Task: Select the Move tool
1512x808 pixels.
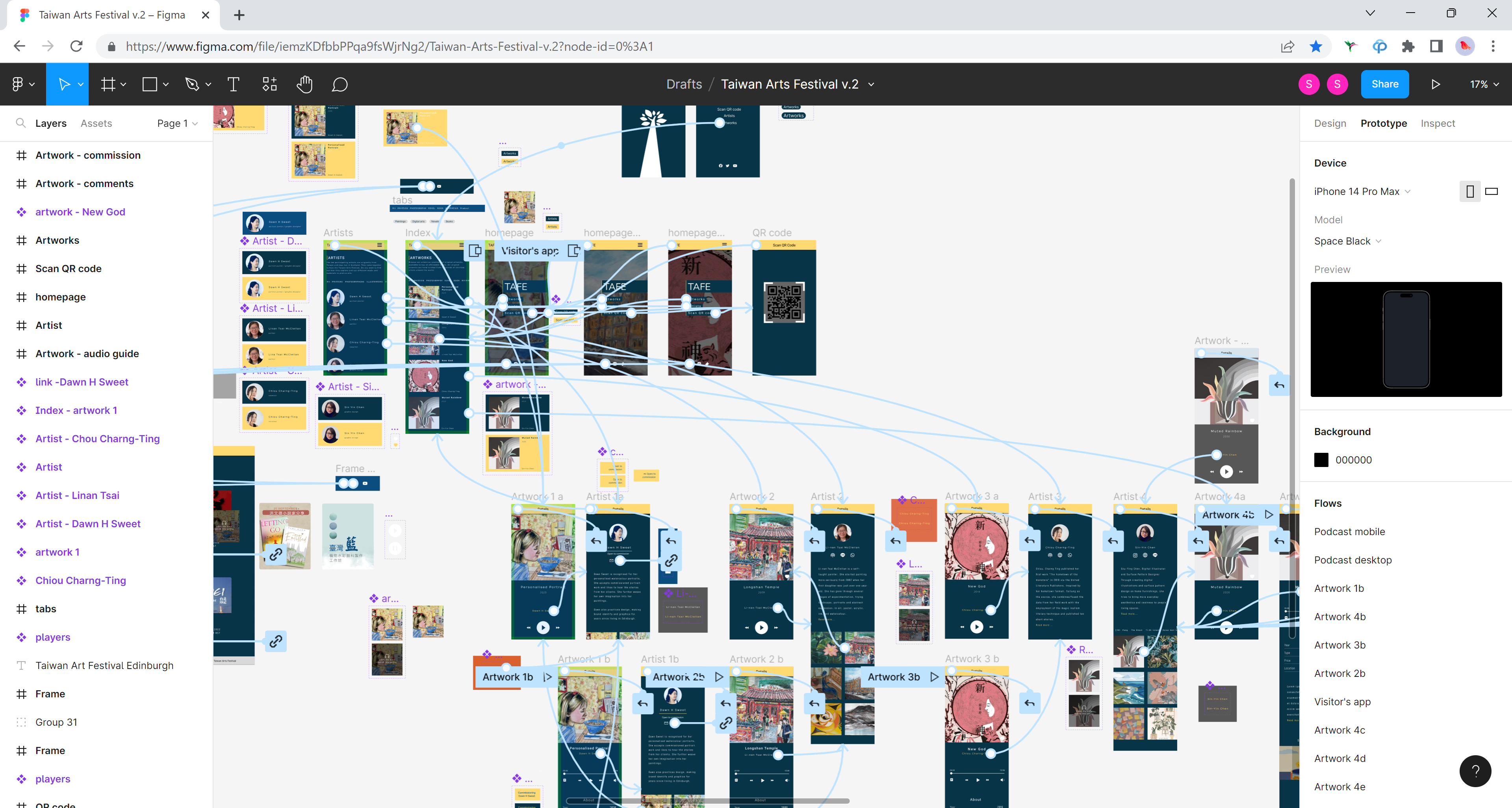Action: click(63, 85)
